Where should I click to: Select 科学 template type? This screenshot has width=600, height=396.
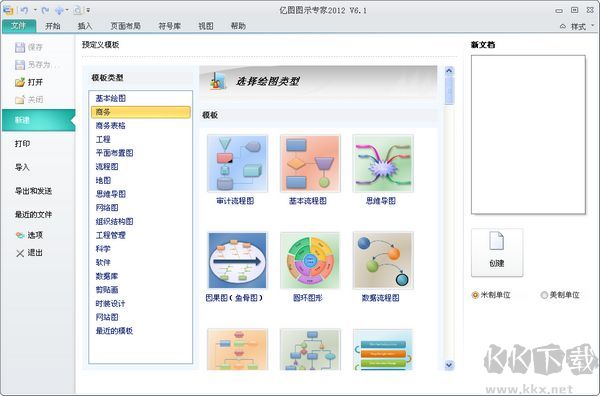coord(103,249)
